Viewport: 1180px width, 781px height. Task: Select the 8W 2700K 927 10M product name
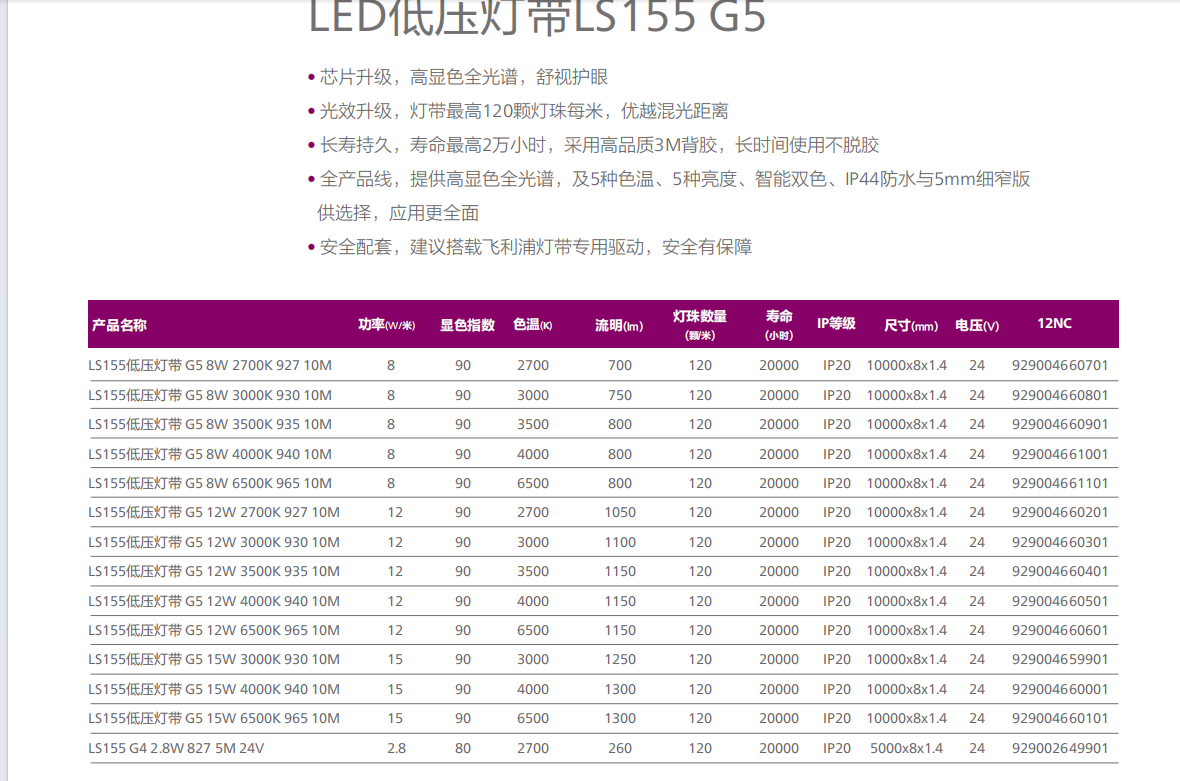pos(210,366)
